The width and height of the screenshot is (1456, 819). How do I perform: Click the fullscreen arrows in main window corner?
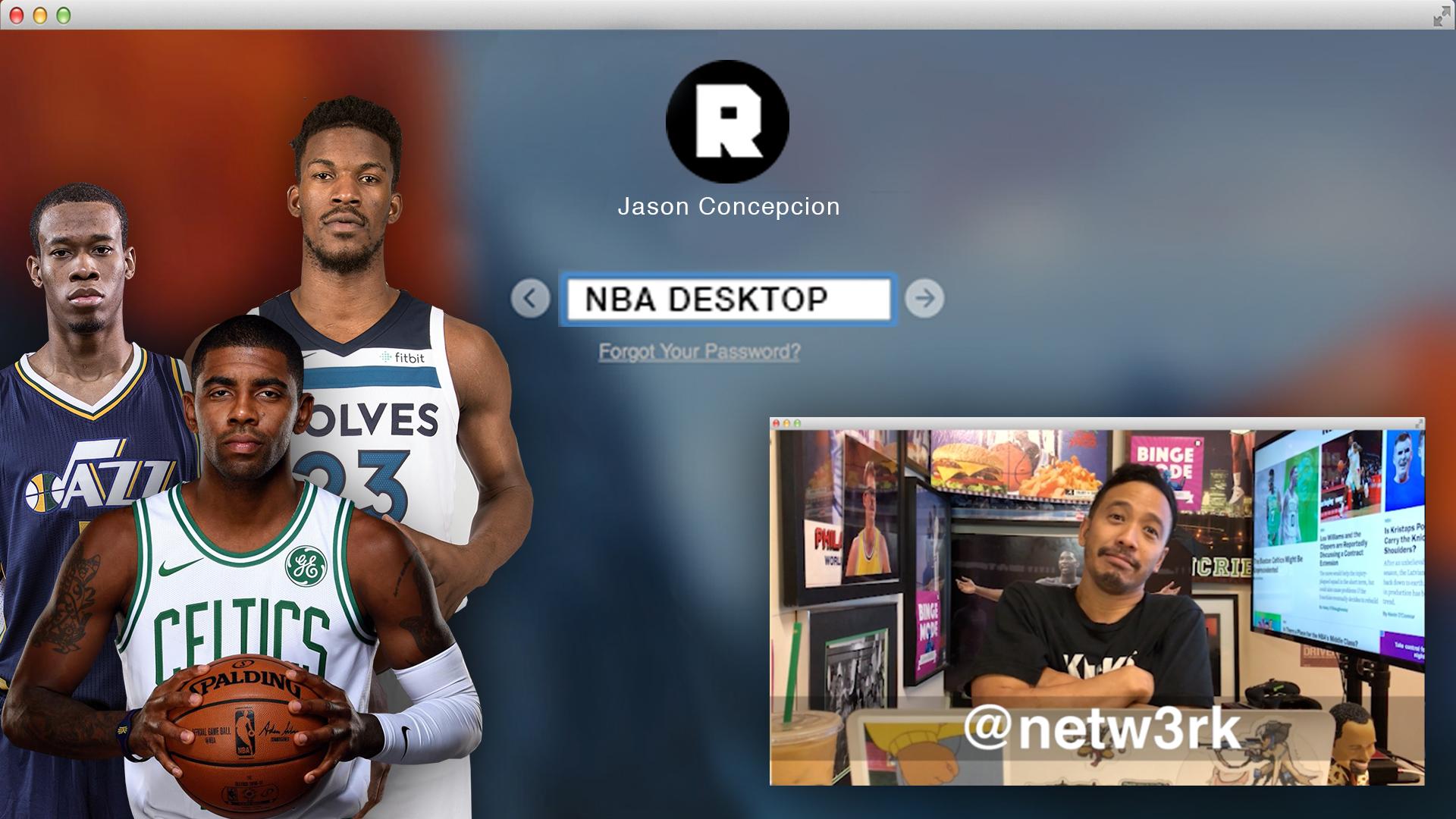tap(1441, 16)
